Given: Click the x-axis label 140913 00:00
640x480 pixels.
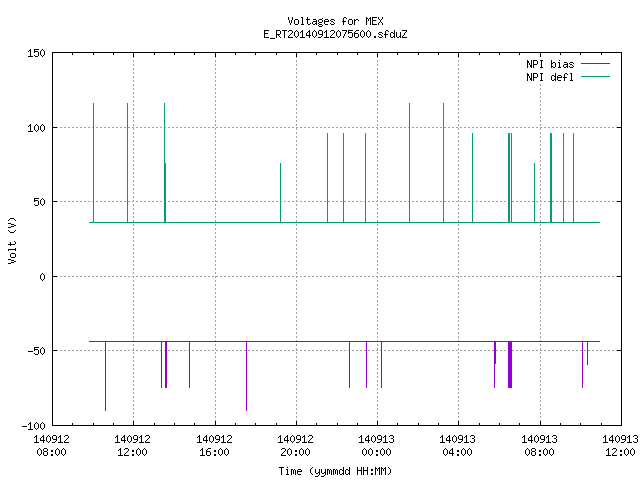Looking at the screenshot, I should (376, 446).
